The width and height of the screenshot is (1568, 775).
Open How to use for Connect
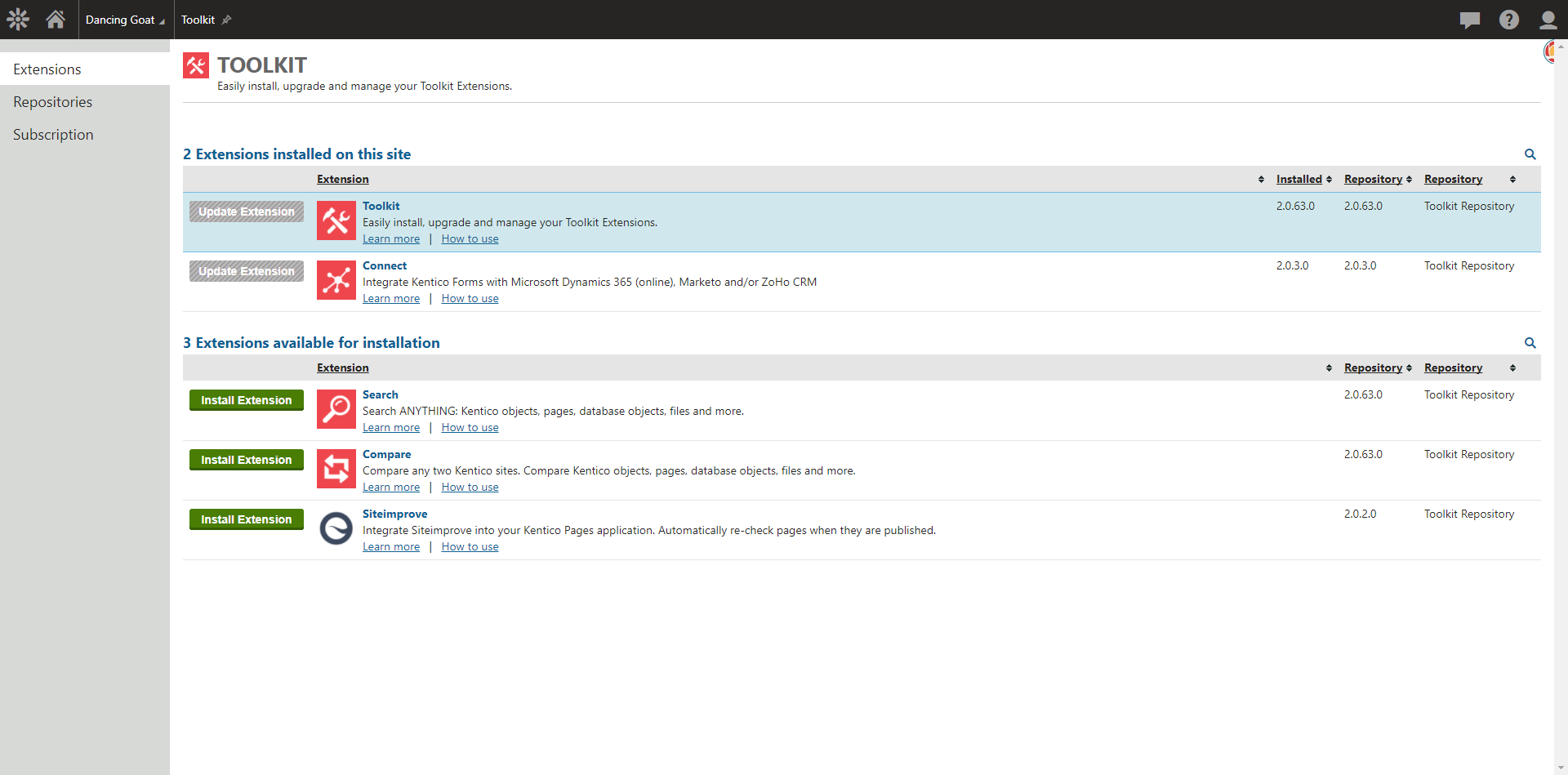470,298
